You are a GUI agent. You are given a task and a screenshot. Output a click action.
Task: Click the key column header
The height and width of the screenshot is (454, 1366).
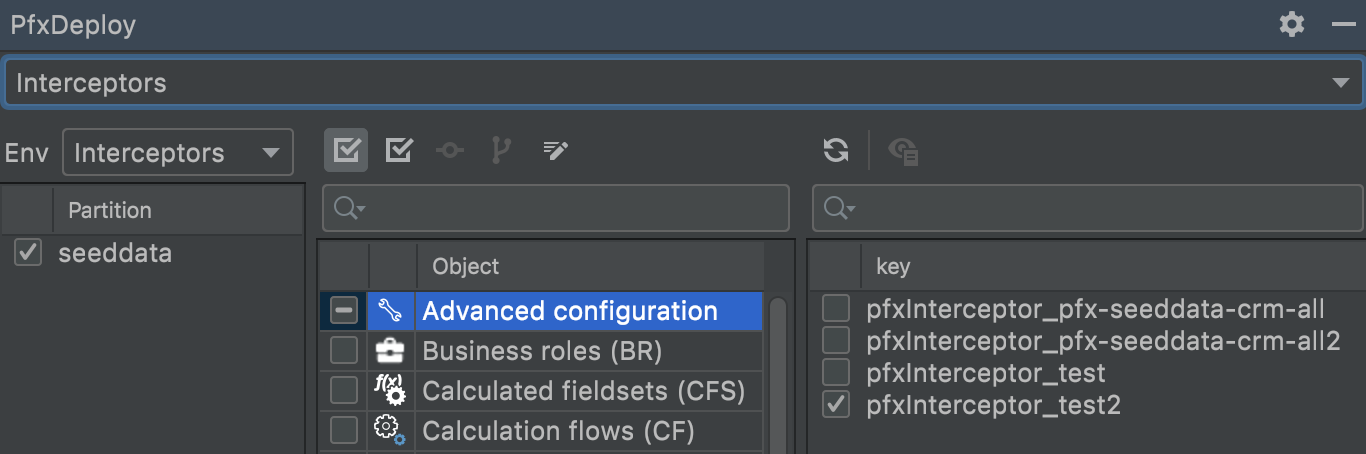(x=893, y=266)
